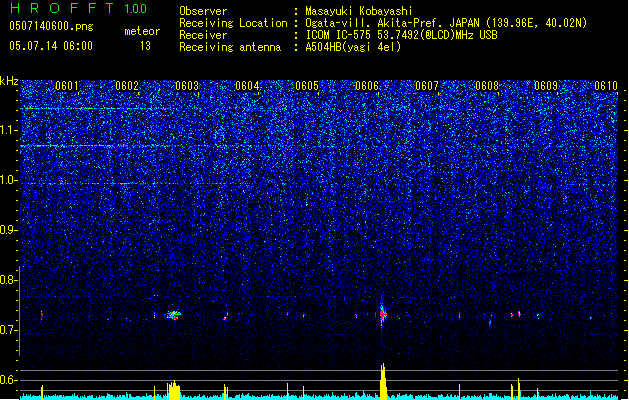
Task: Click the Observer label
Action: (203, 11)
